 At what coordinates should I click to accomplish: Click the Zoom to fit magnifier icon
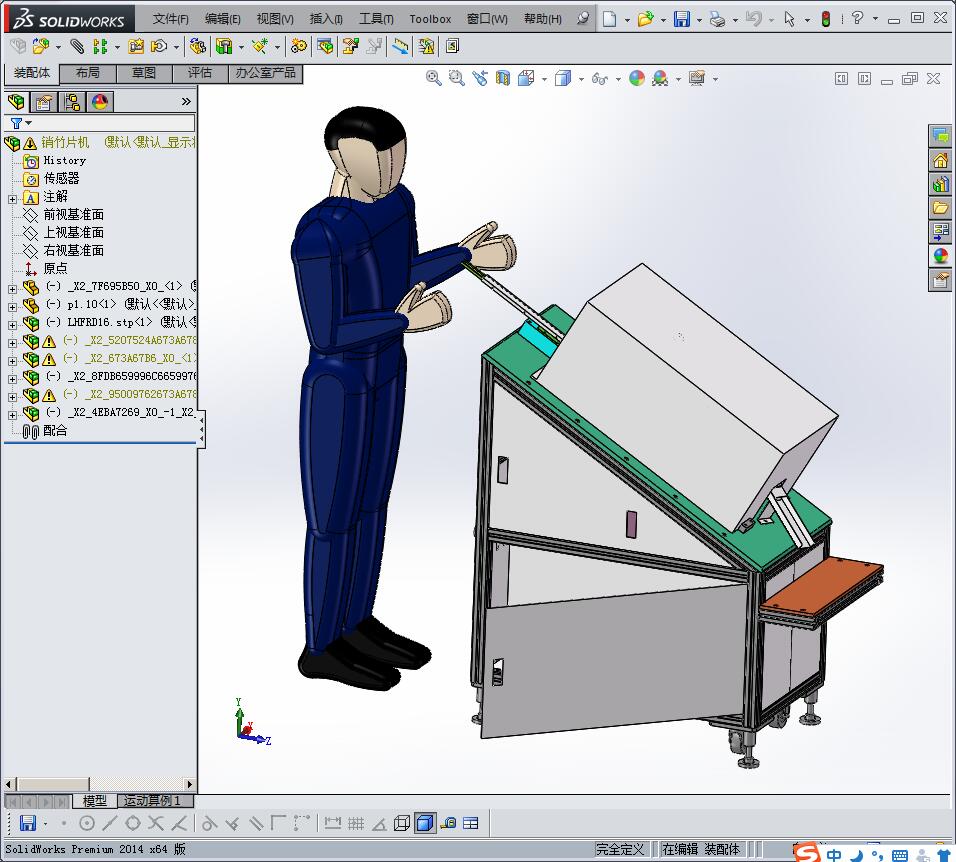(433, 78)
